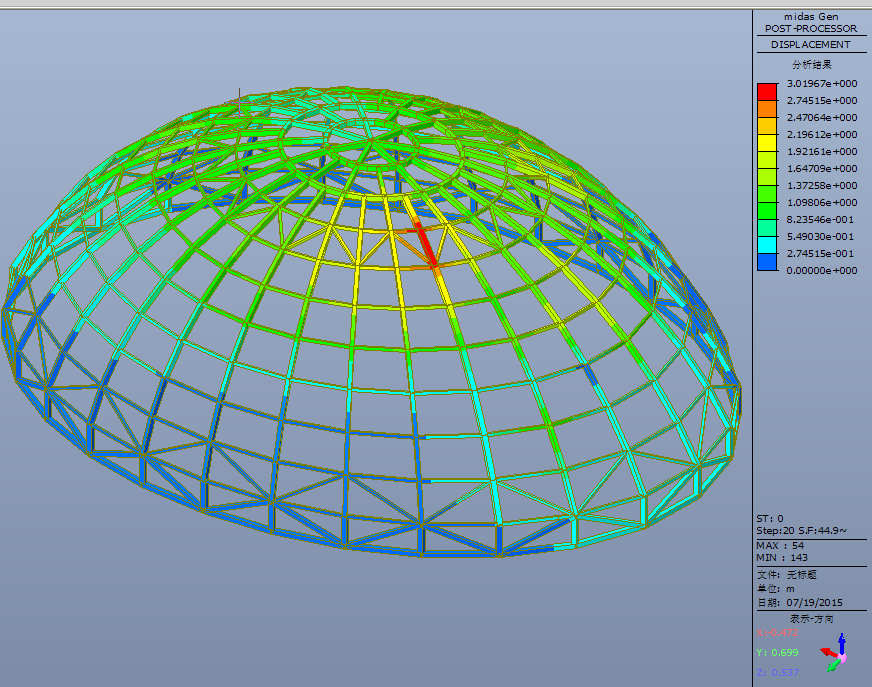Click the POST-PROCESSOR heading text
This screenshot has width=872, height=687.
[x=810, y=29]
